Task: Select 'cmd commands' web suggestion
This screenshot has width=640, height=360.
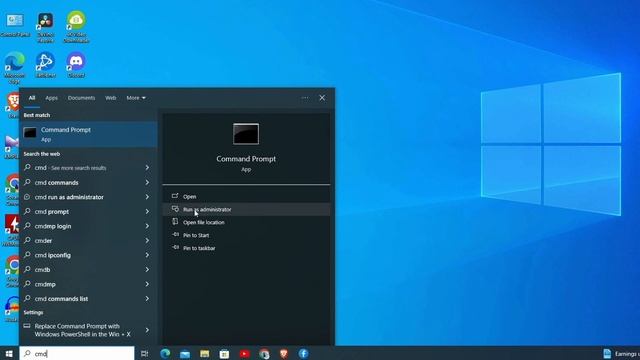Action: tap(88, 182)
